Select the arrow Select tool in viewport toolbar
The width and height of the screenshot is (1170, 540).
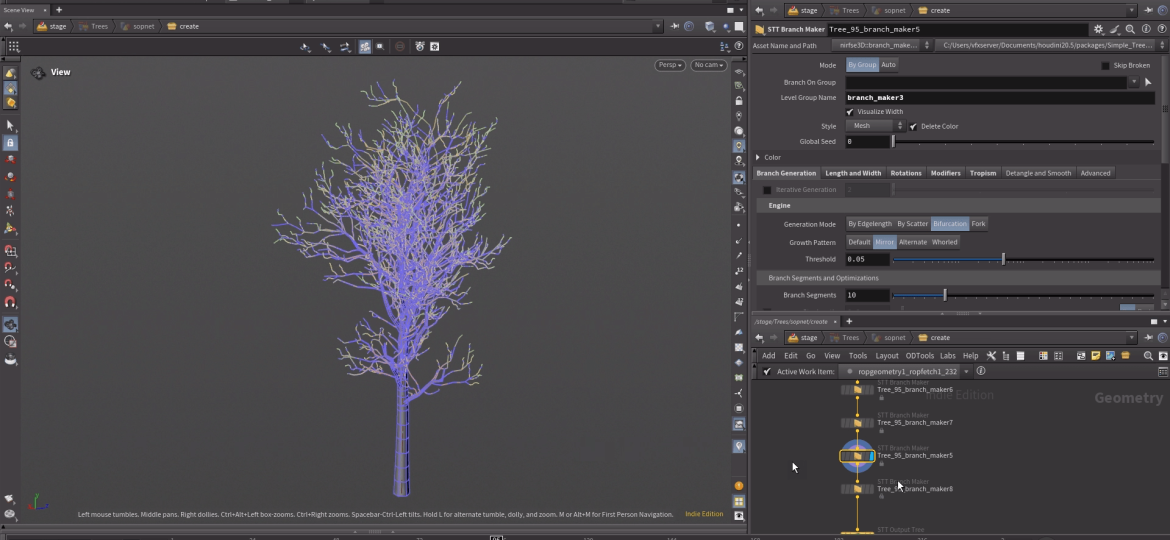click(x=10, y=125)
